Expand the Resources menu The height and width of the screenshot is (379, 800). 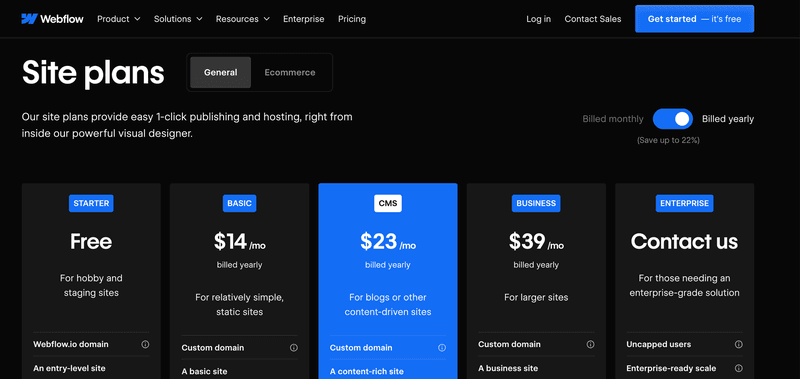(243, 19)
